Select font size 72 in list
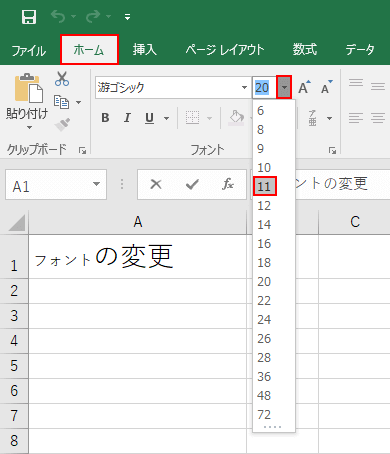This screenshot has height=454, width=390. [274, 415]
